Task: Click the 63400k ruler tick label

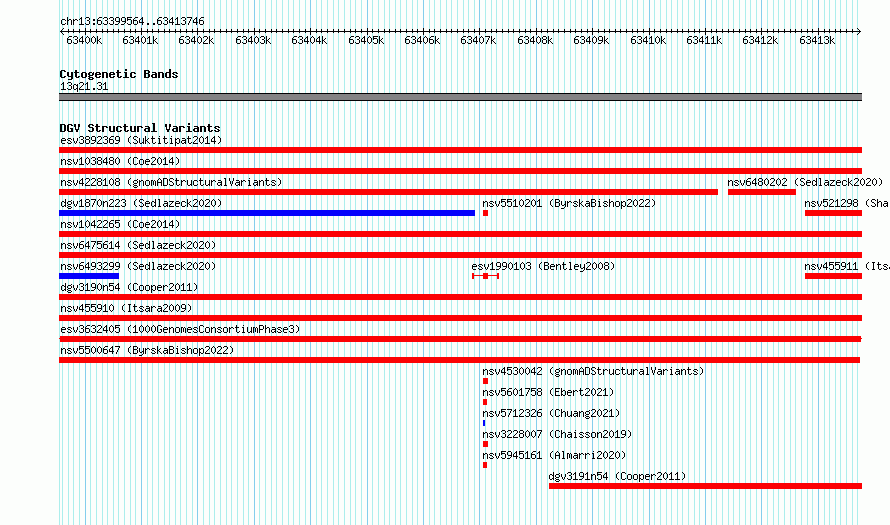Action: coord(84,40)
